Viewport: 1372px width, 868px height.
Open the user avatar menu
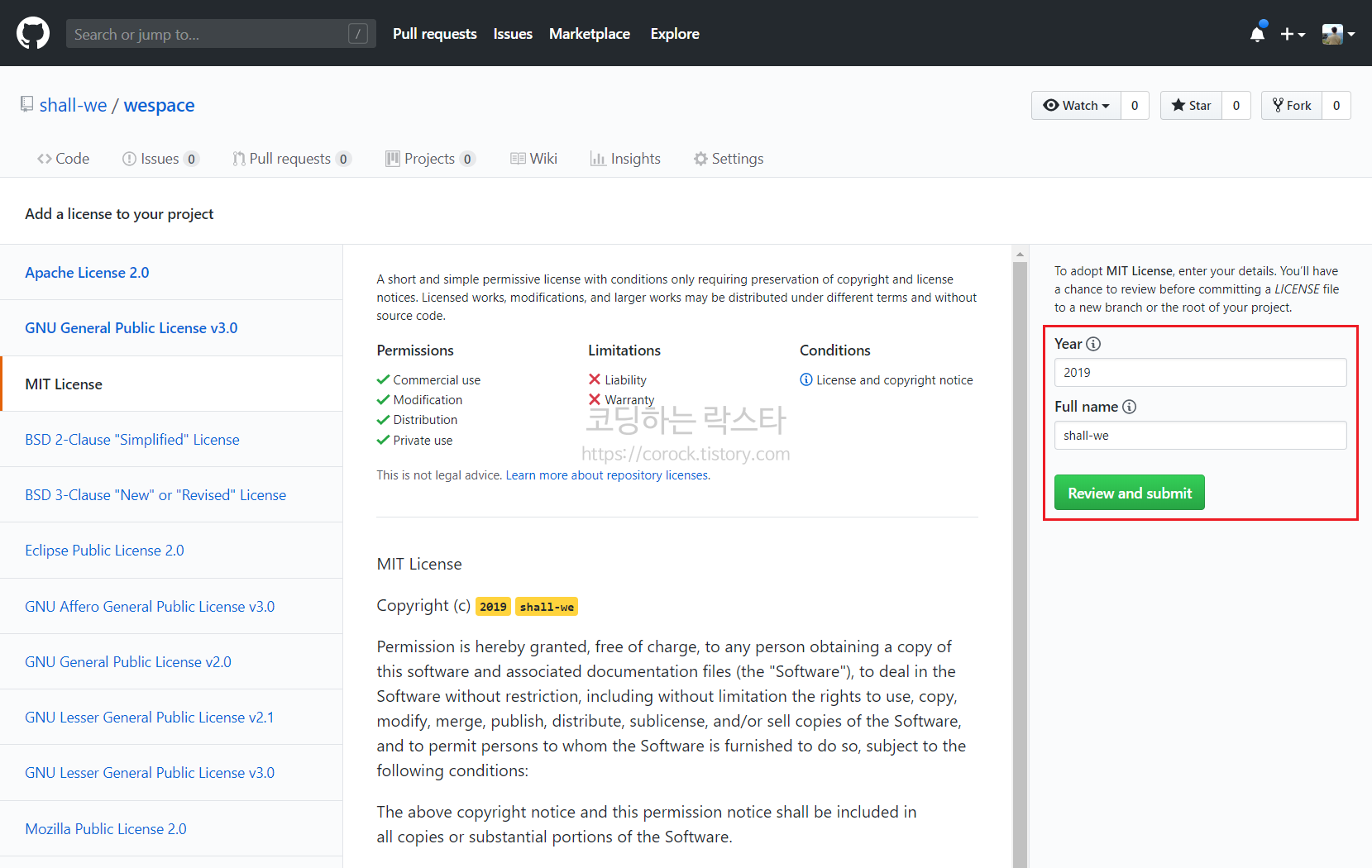(1338, 34)
